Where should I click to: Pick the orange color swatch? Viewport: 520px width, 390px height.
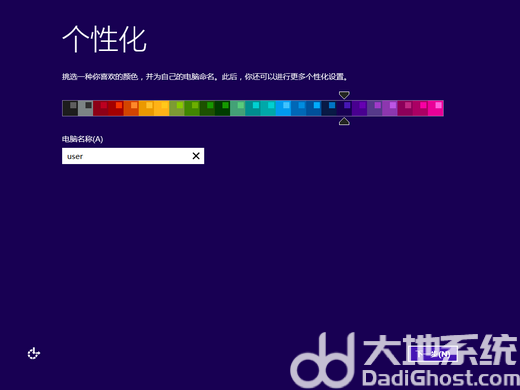pyautogui.click(x=131, y=108)
